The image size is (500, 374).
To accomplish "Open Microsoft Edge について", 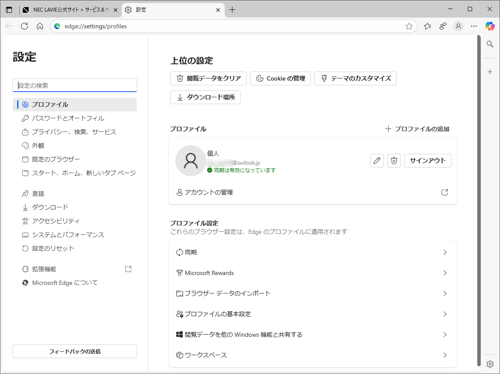I will pyautogui.click(x=75, y=283).
